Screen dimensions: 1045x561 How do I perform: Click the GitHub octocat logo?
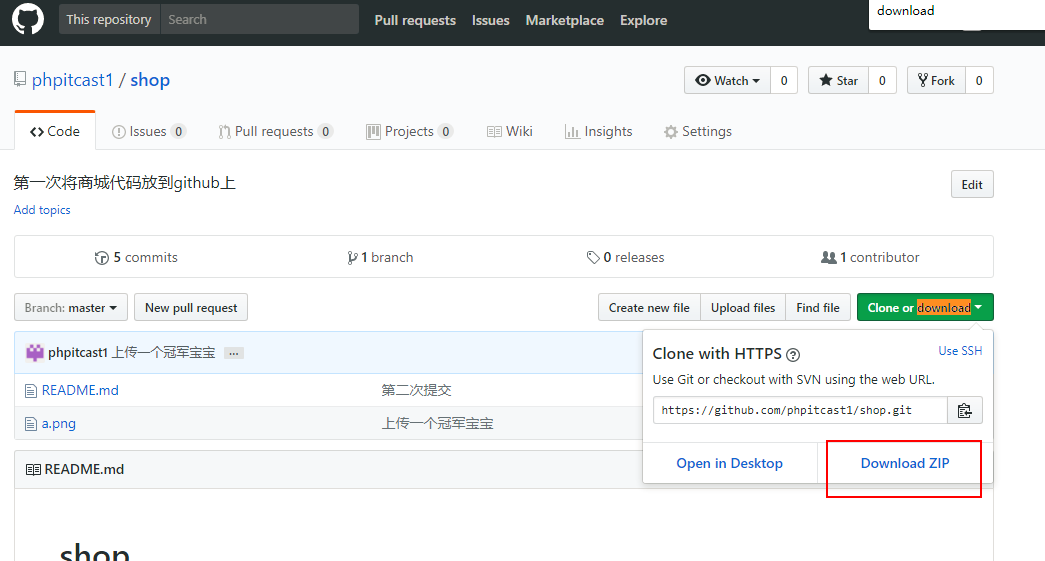pos(28,20)
